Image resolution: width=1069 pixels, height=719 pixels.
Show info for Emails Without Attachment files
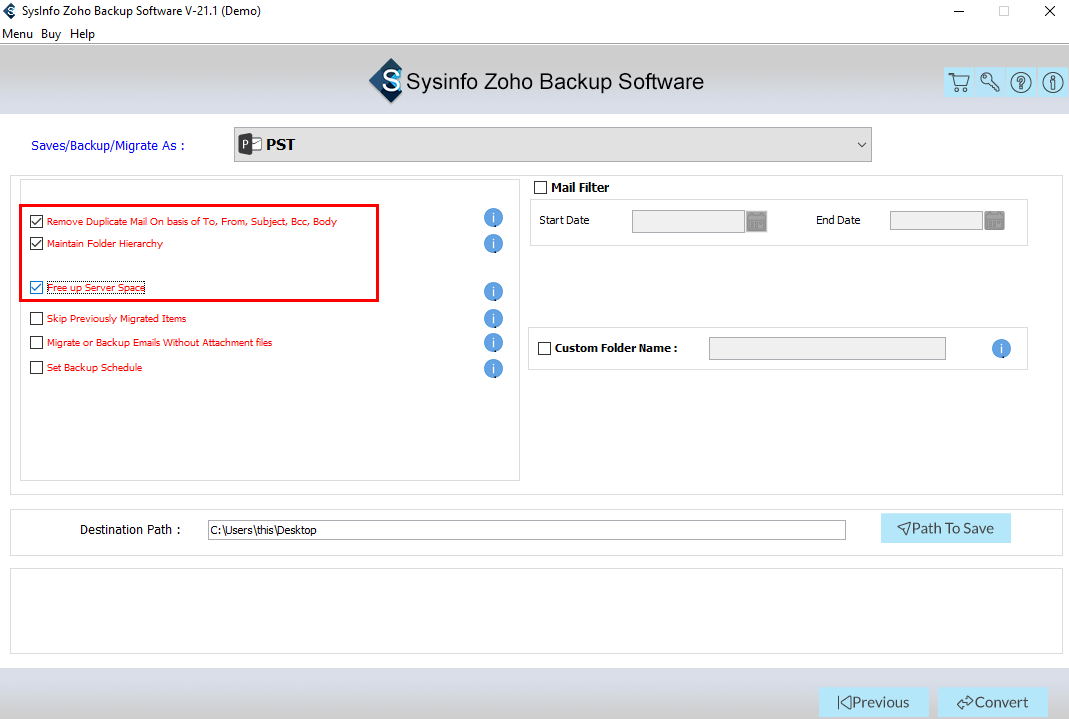coord(493,342)
